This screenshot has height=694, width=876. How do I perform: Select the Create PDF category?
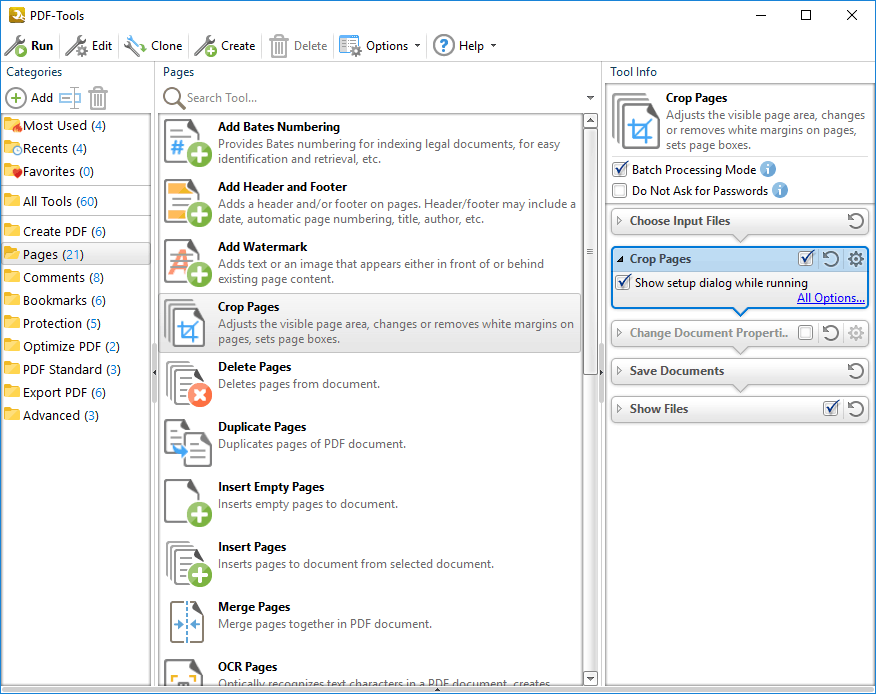[76, 231]
